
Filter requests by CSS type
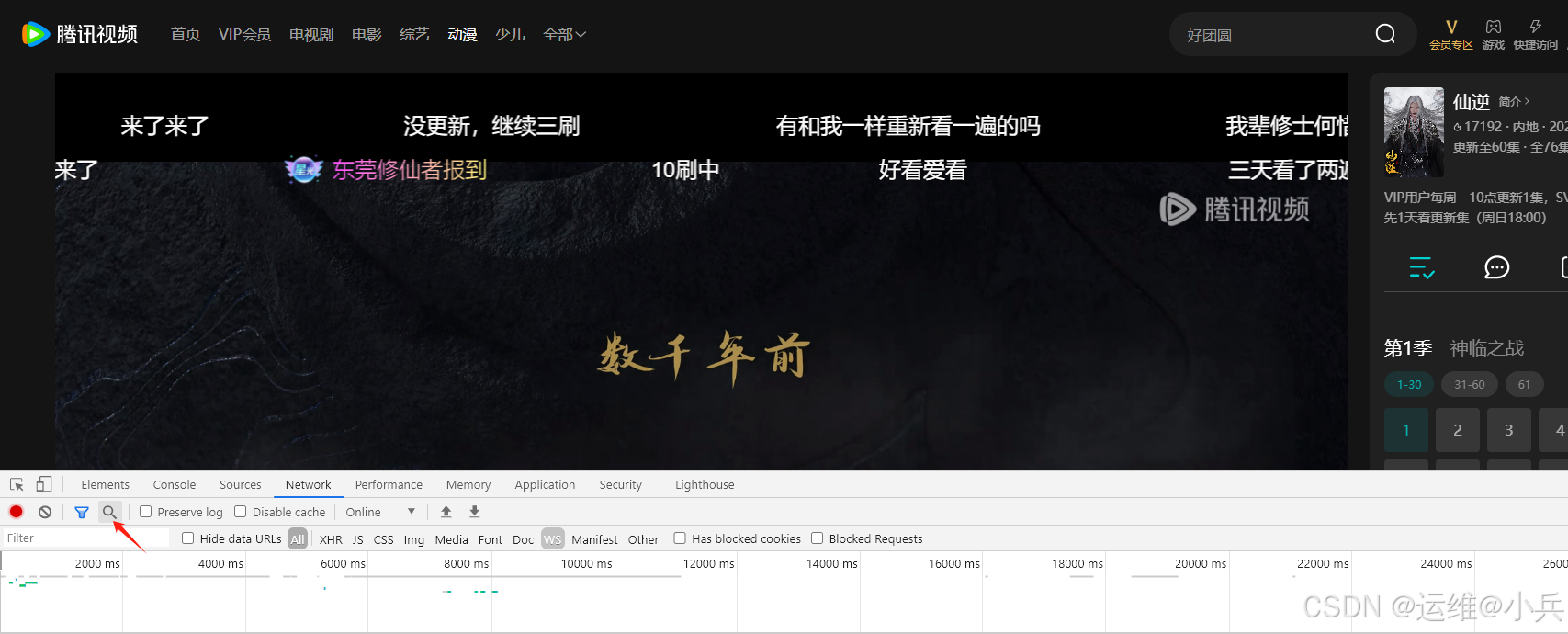[383, 539]
